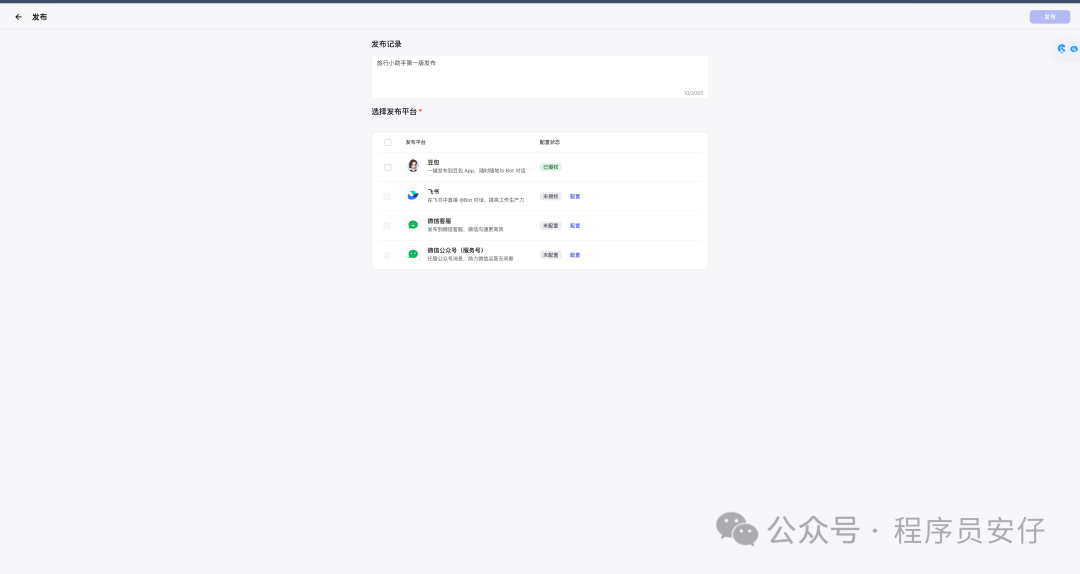Image resolution: width=1080 pixels, height=574 pixels.
Task: Open 配置 link for 微信公众号（服务号）
Action: coord(575,255)
